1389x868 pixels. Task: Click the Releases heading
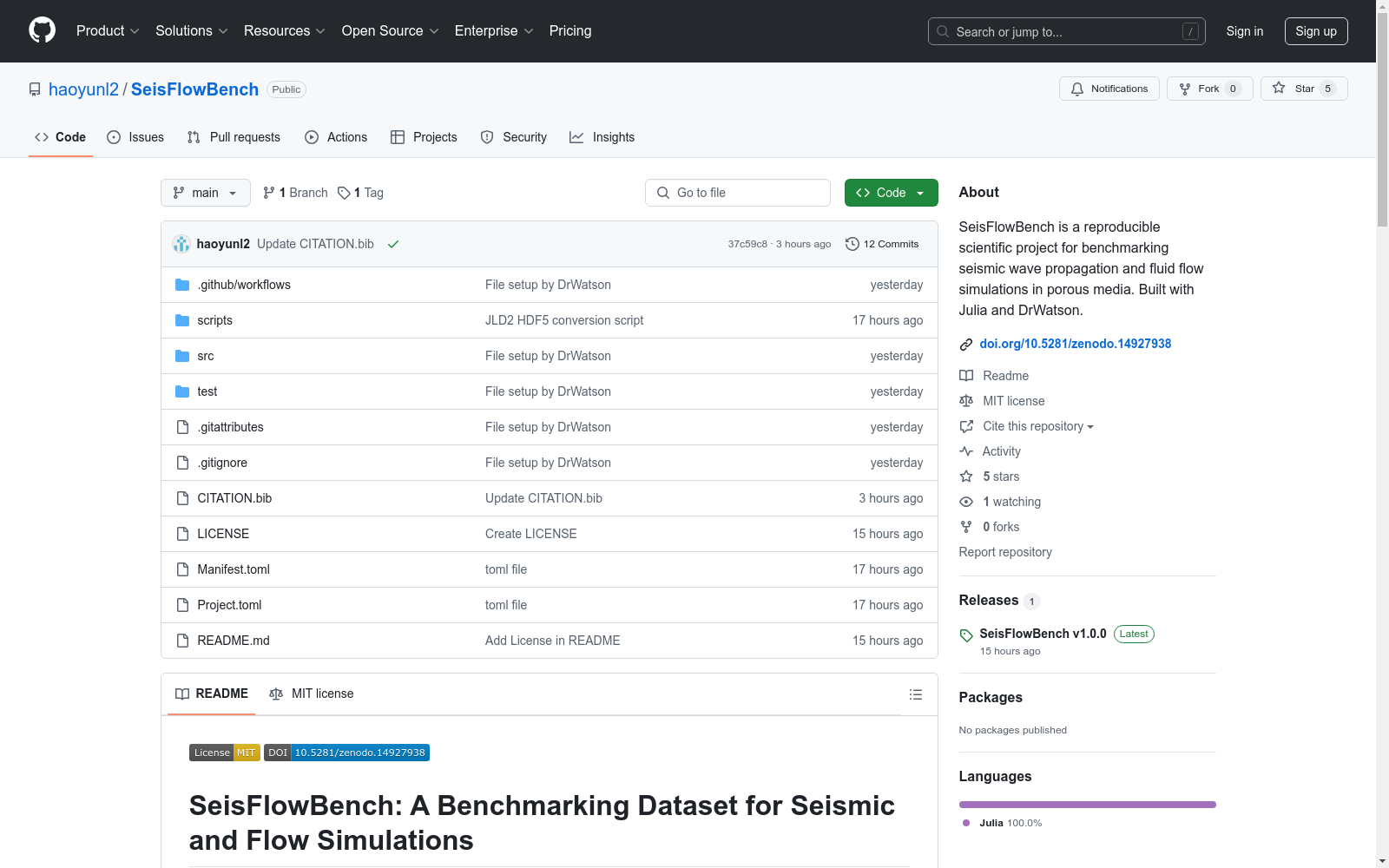pyautogui.click(x=988, y=600)
